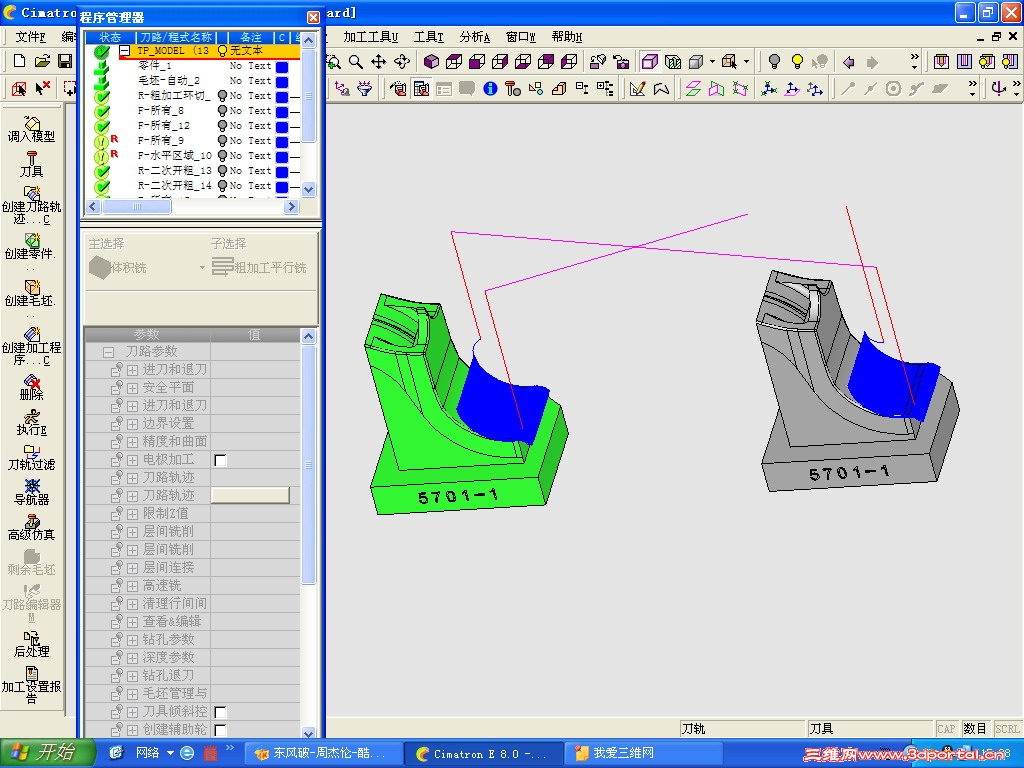Click blue color swatch for 毛坯-自动_2
Screen dimensions: 1024x768
point(282,82)
